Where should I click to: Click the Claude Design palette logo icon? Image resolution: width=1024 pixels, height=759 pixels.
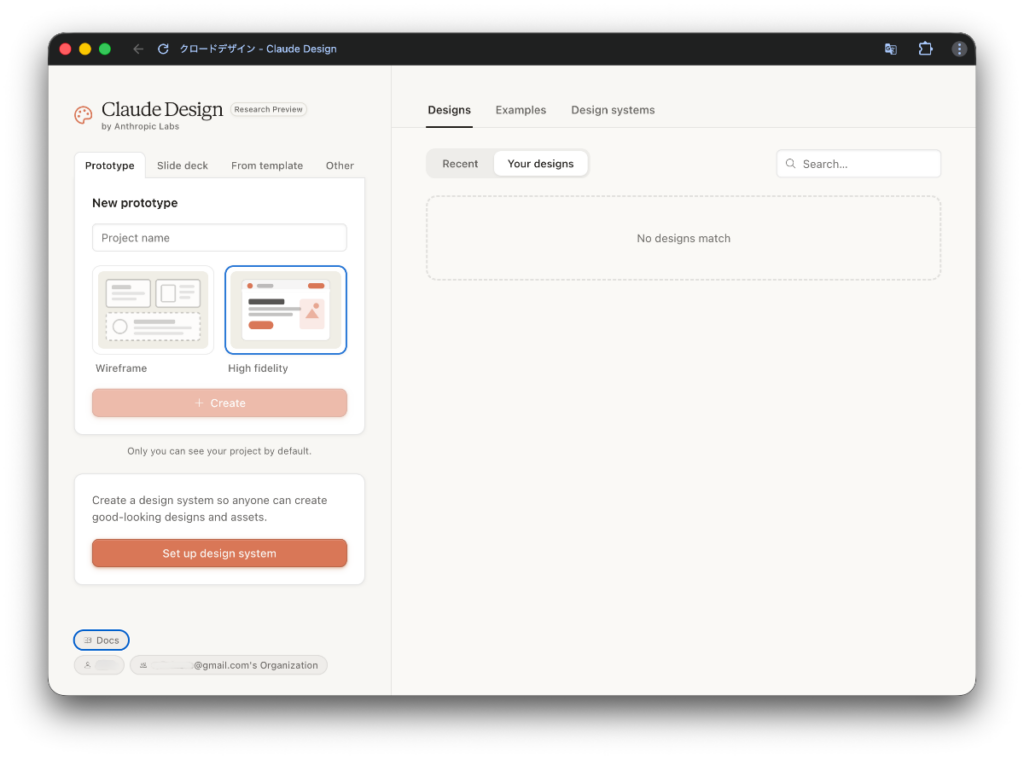[83, 116]
